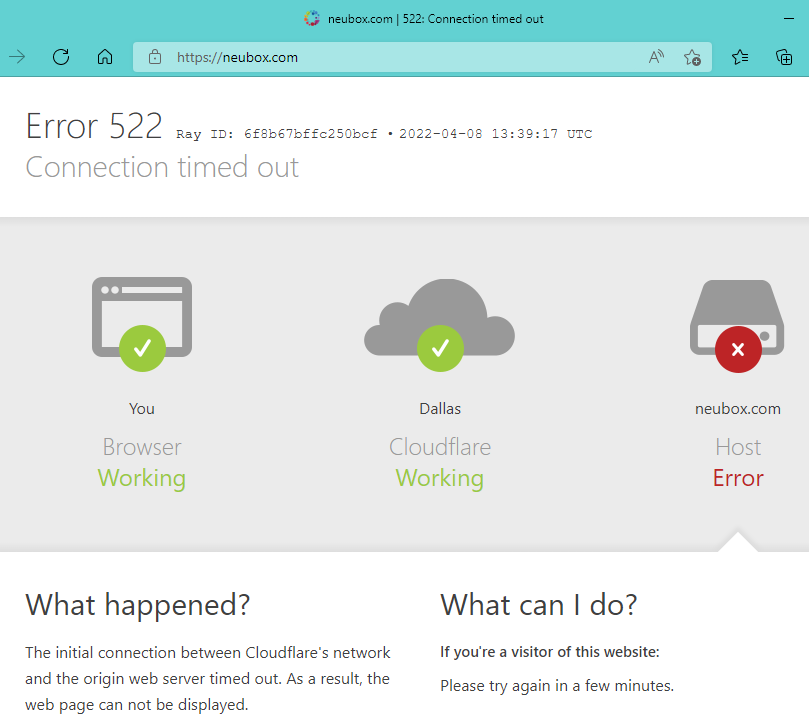Open the Collections icon

(784, 57)
